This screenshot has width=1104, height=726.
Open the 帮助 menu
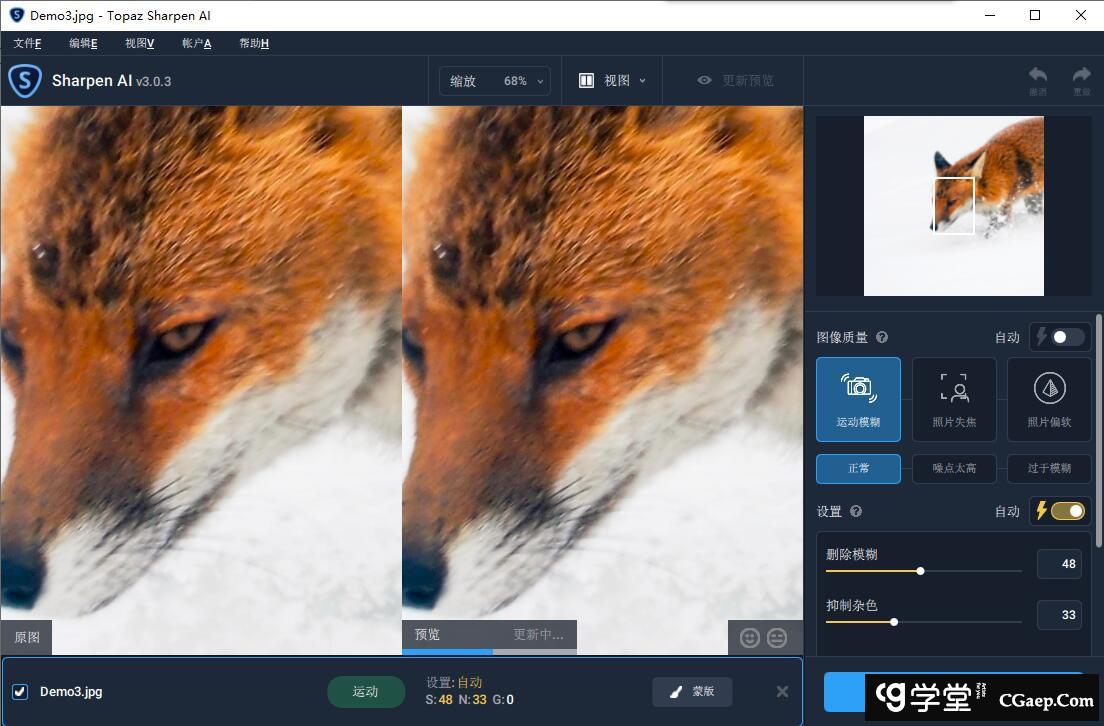253,43
